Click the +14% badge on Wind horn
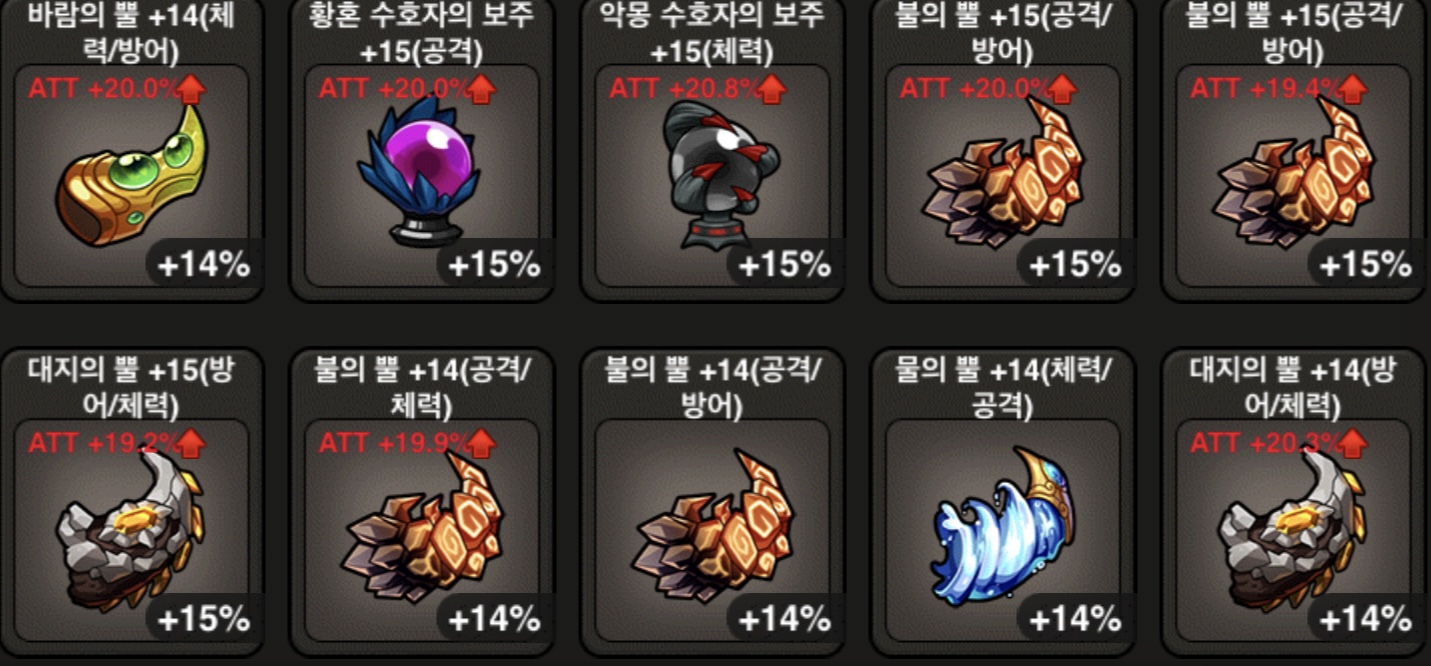The height and width of the screenshot is (666, 1431). click(202, 265)
